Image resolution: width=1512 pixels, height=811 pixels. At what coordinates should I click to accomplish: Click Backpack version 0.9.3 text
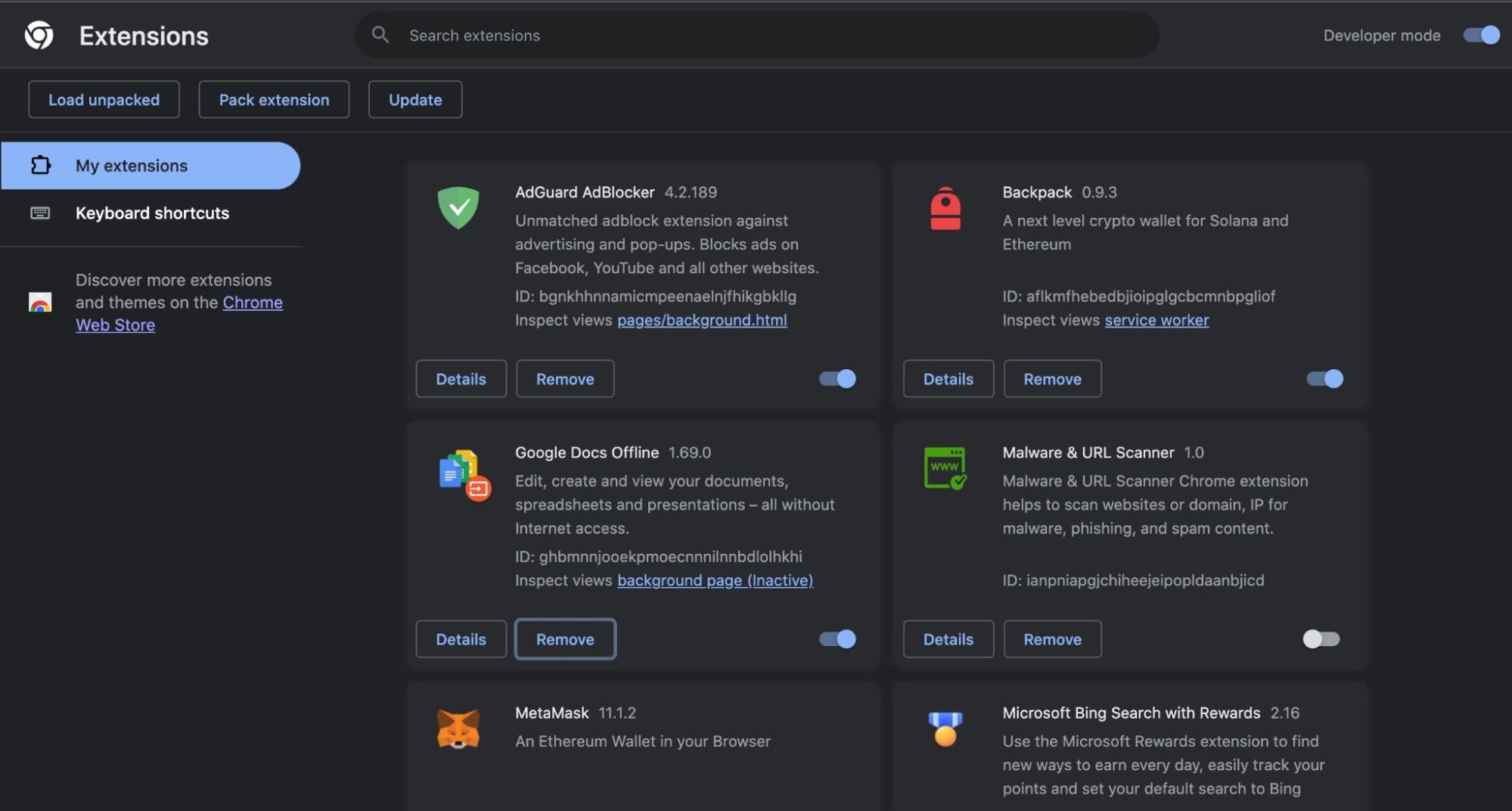(1099, 192)
